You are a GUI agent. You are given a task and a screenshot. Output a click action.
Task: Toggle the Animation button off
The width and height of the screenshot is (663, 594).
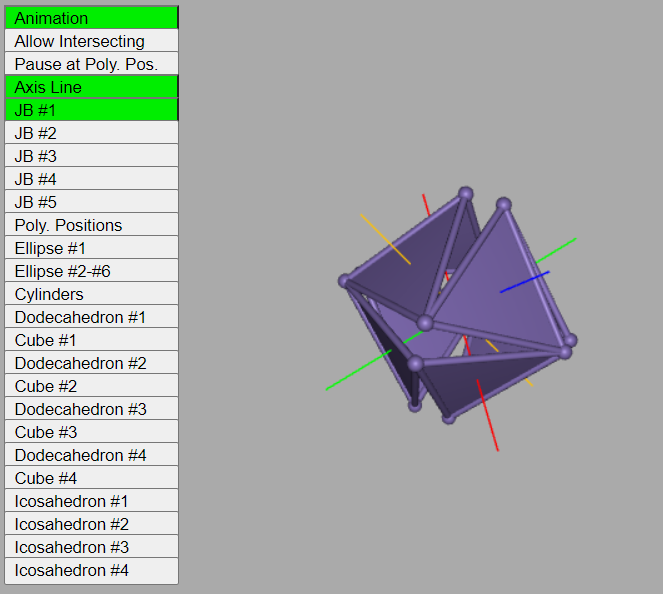91,18
